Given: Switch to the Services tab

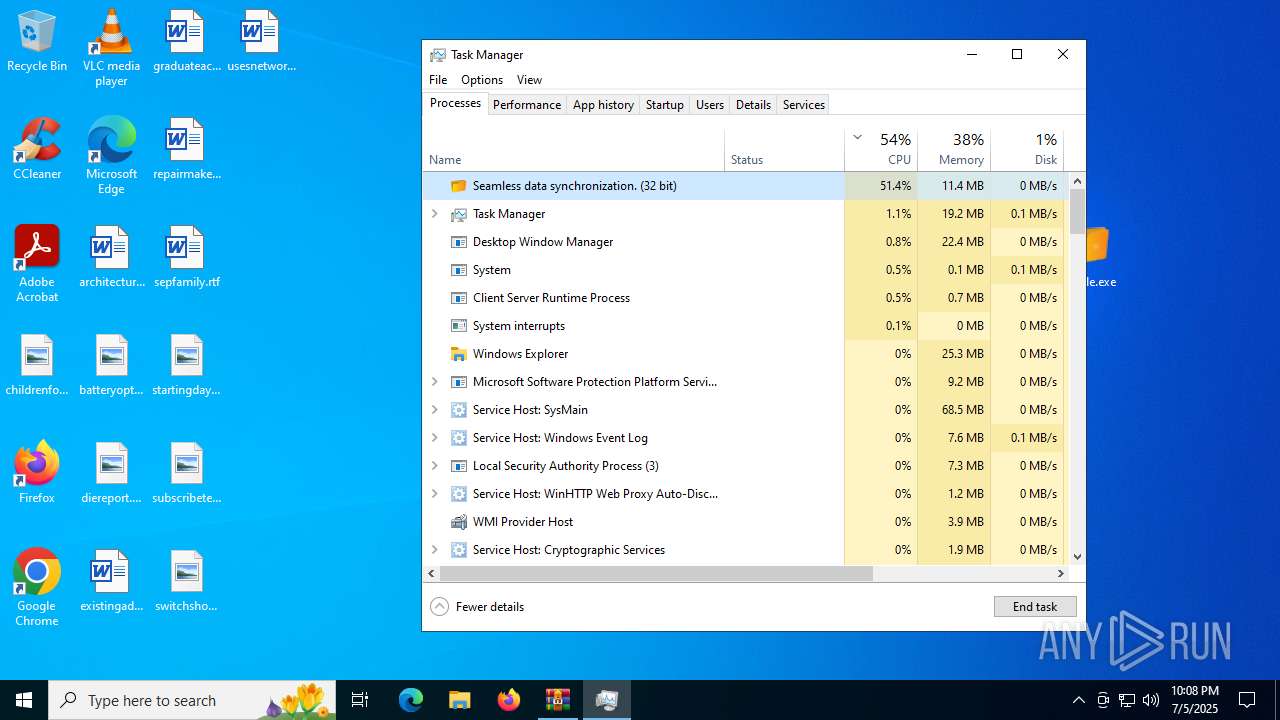Looking at the screenshot, I should tap(804, 105).
